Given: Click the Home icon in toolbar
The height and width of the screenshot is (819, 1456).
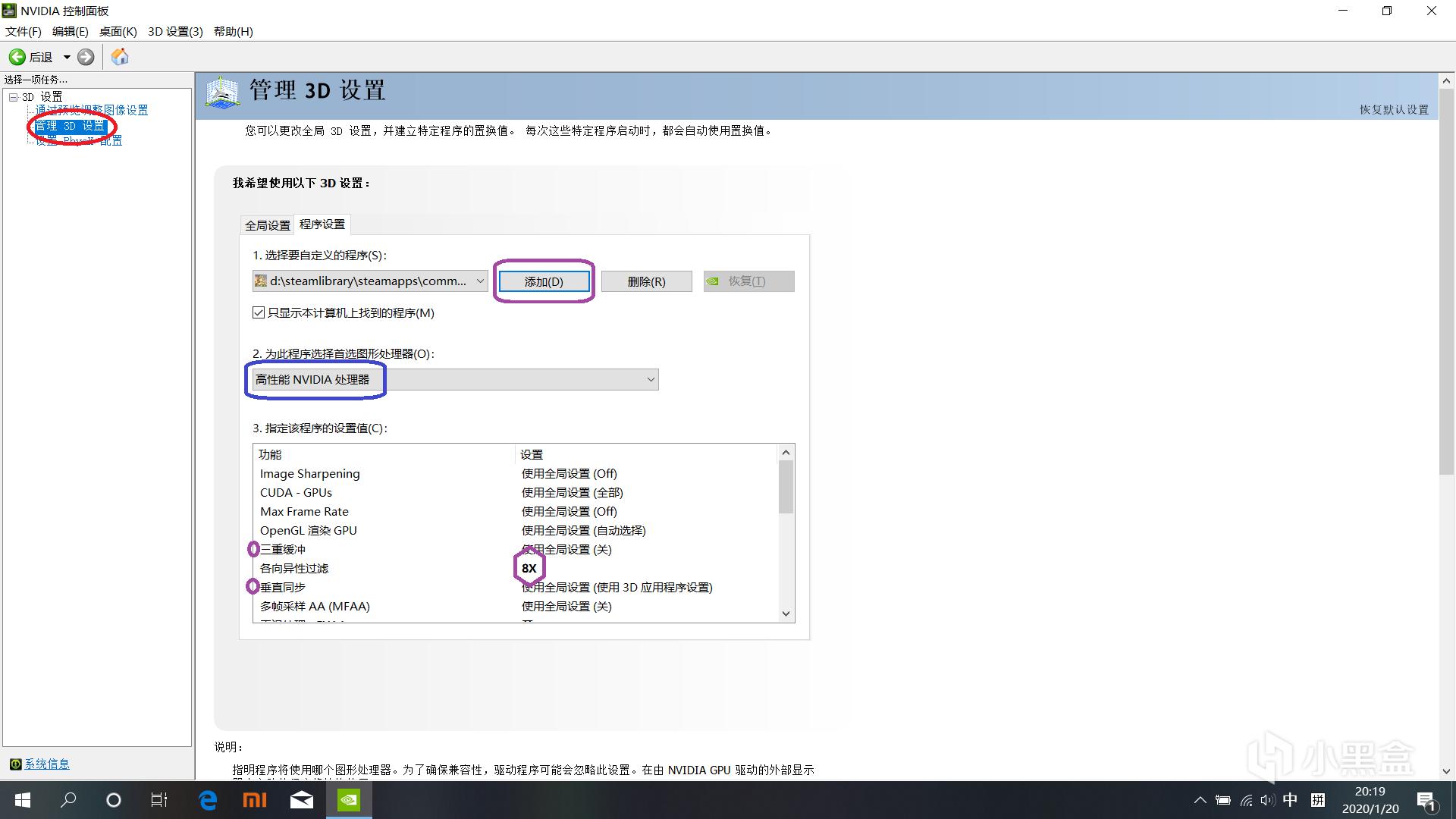Looking at the screenshot, I should [120, 57].
